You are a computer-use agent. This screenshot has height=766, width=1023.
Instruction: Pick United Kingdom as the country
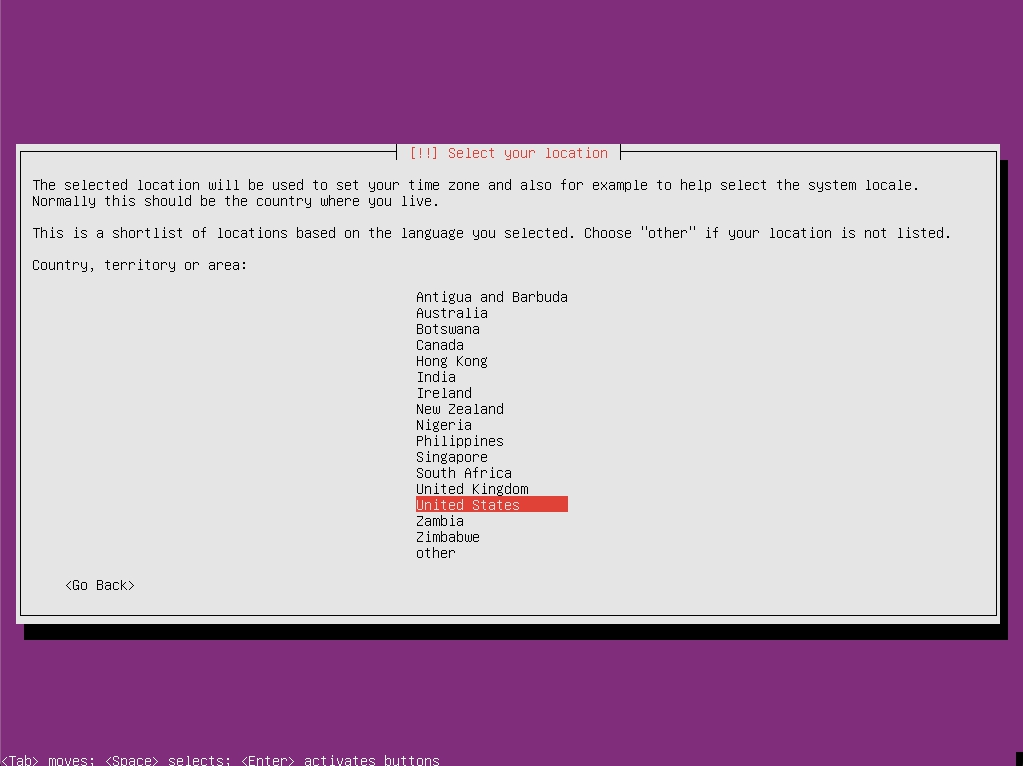(472, 489)
